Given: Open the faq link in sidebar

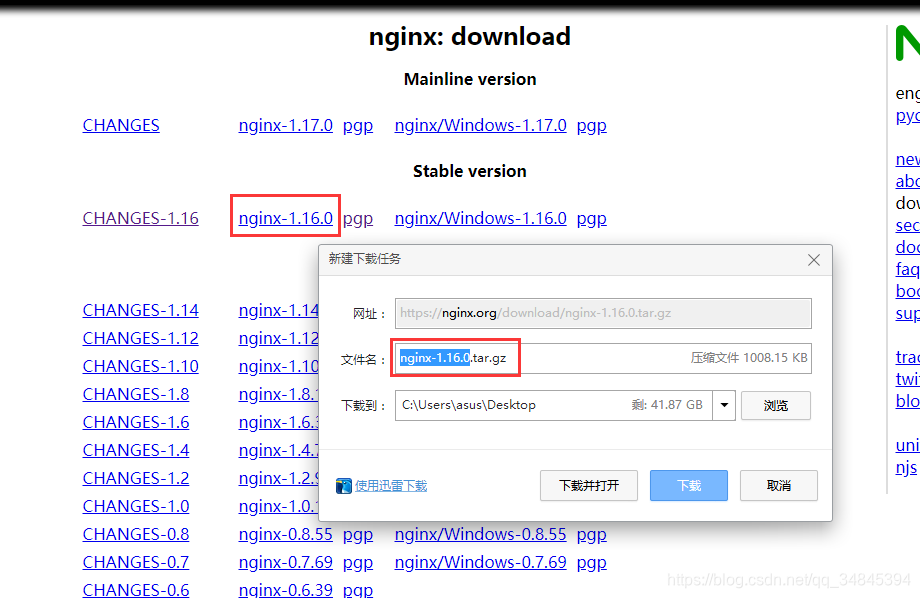Looking at the screenshot, I should 907,269.
